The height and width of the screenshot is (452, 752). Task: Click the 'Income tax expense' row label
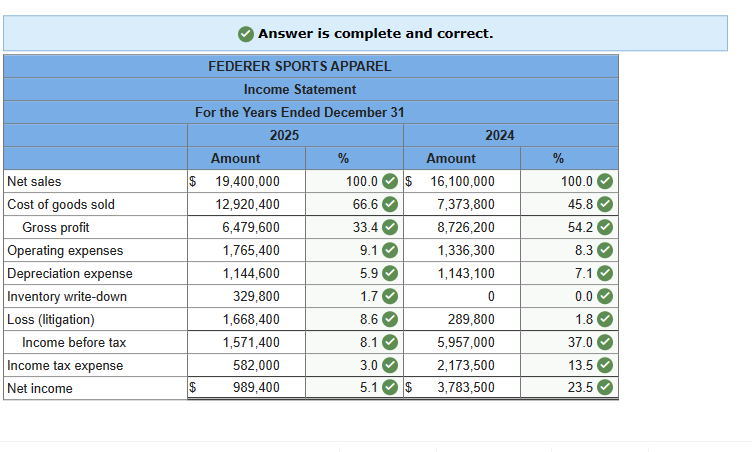pyautogui.click(x=65, y=366)
